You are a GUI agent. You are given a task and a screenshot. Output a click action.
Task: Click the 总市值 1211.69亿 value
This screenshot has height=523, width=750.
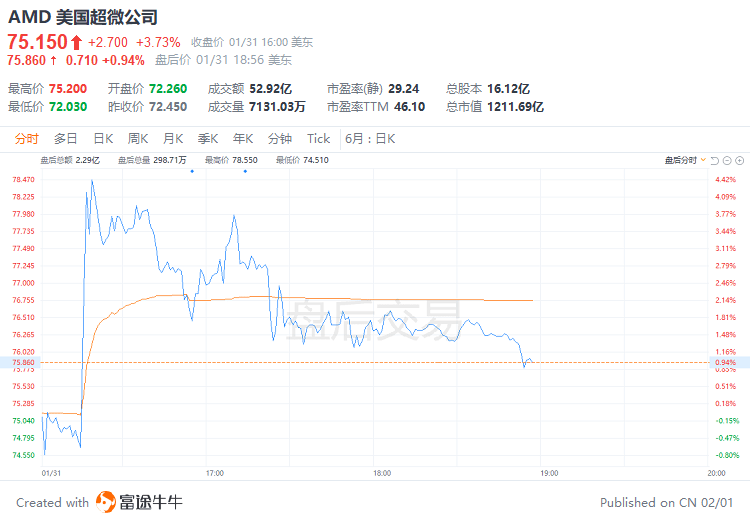point(516,106)
